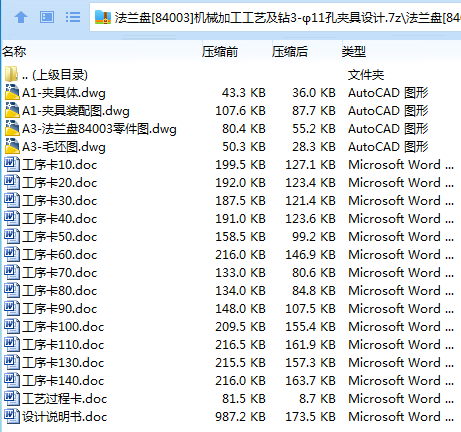Select the file name 工序卡20.doc
Image resolution: width=461 pixels, height=432 pixels.
(x=60, y=183)
